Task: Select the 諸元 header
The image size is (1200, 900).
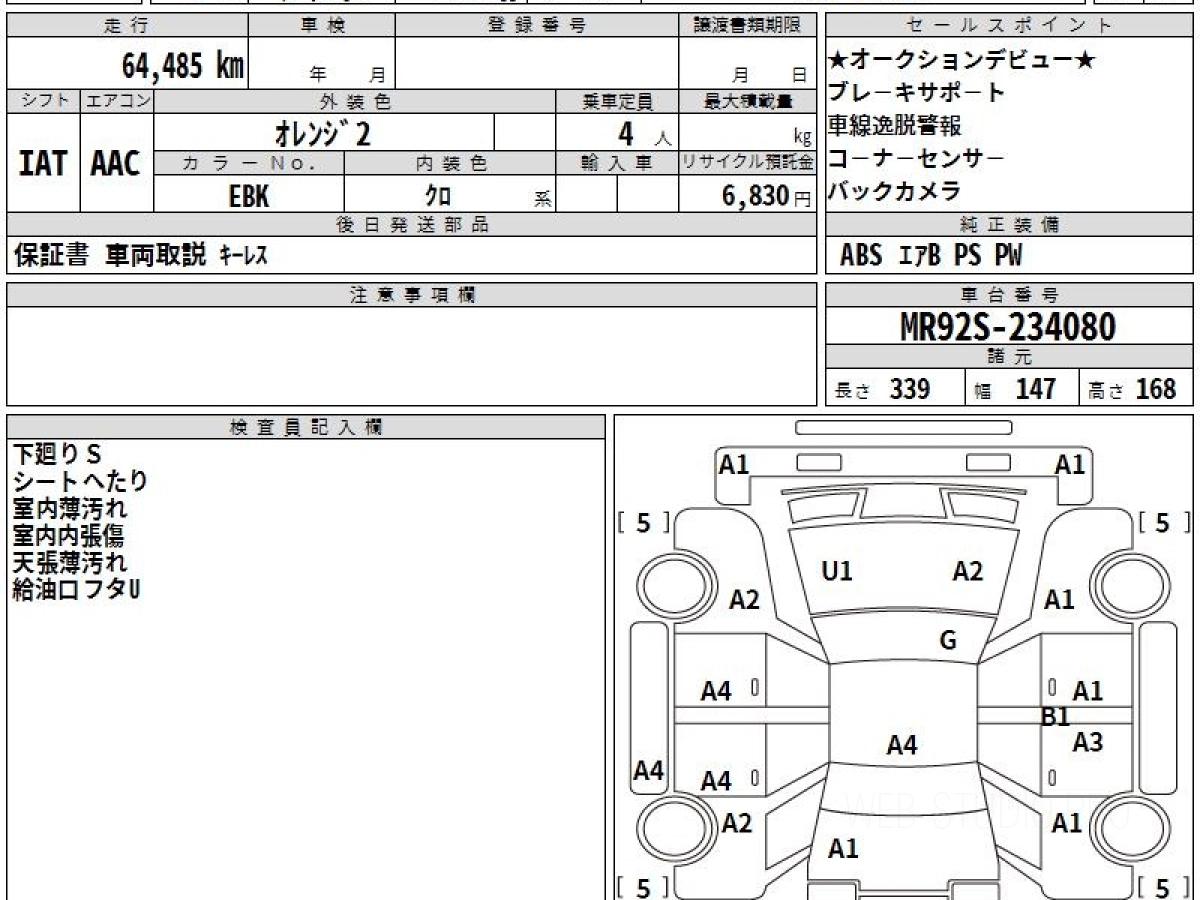Action: [1009, 357]
